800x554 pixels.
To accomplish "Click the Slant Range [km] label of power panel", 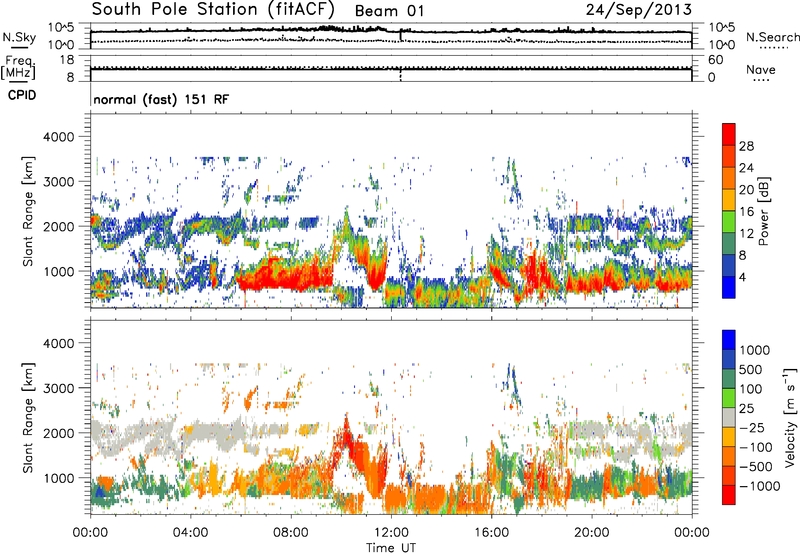I will (28, 211).
